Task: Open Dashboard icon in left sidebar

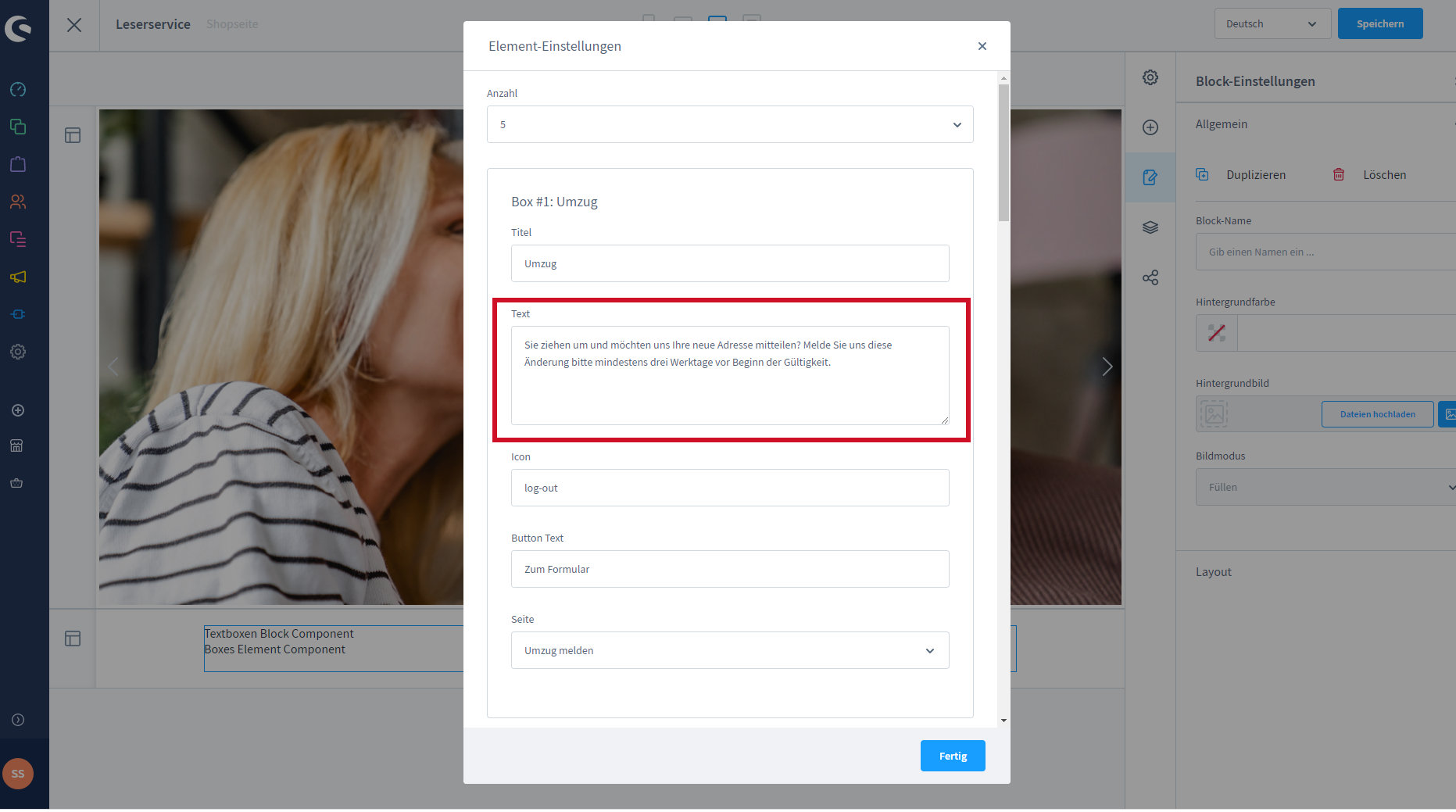Action: click(x=18, y=89)
